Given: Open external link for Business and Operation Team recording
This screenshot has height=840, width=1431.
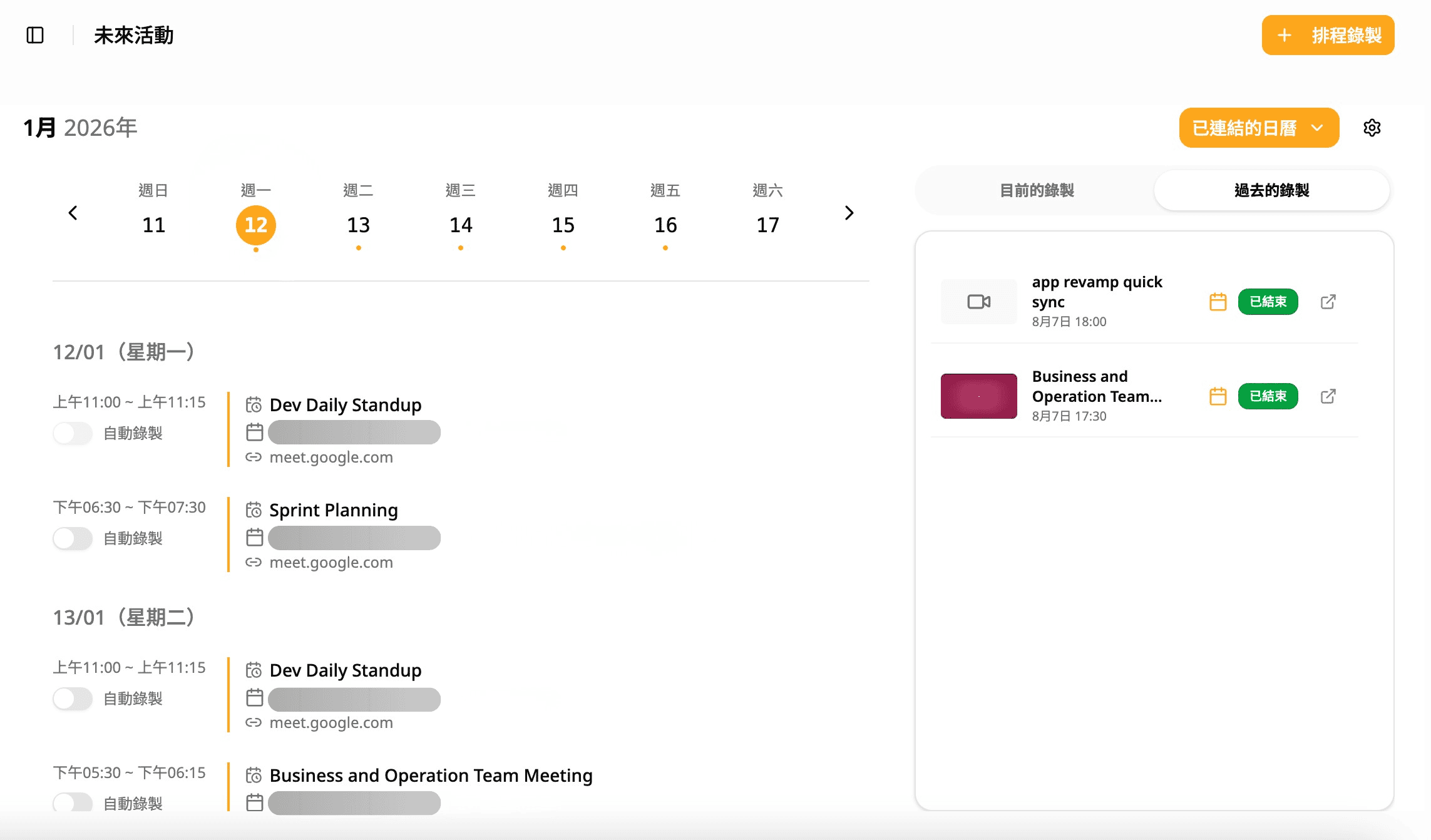Looking at the screenshot, I should tap(1328, 396).
